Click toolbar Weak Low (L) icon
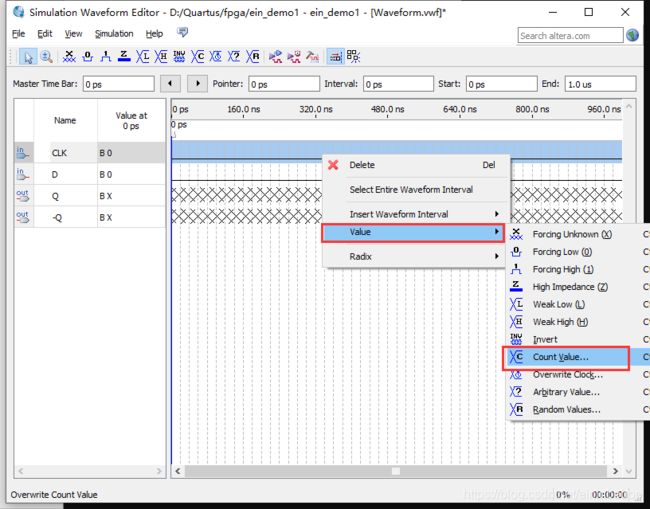 (x=143, y=57)
